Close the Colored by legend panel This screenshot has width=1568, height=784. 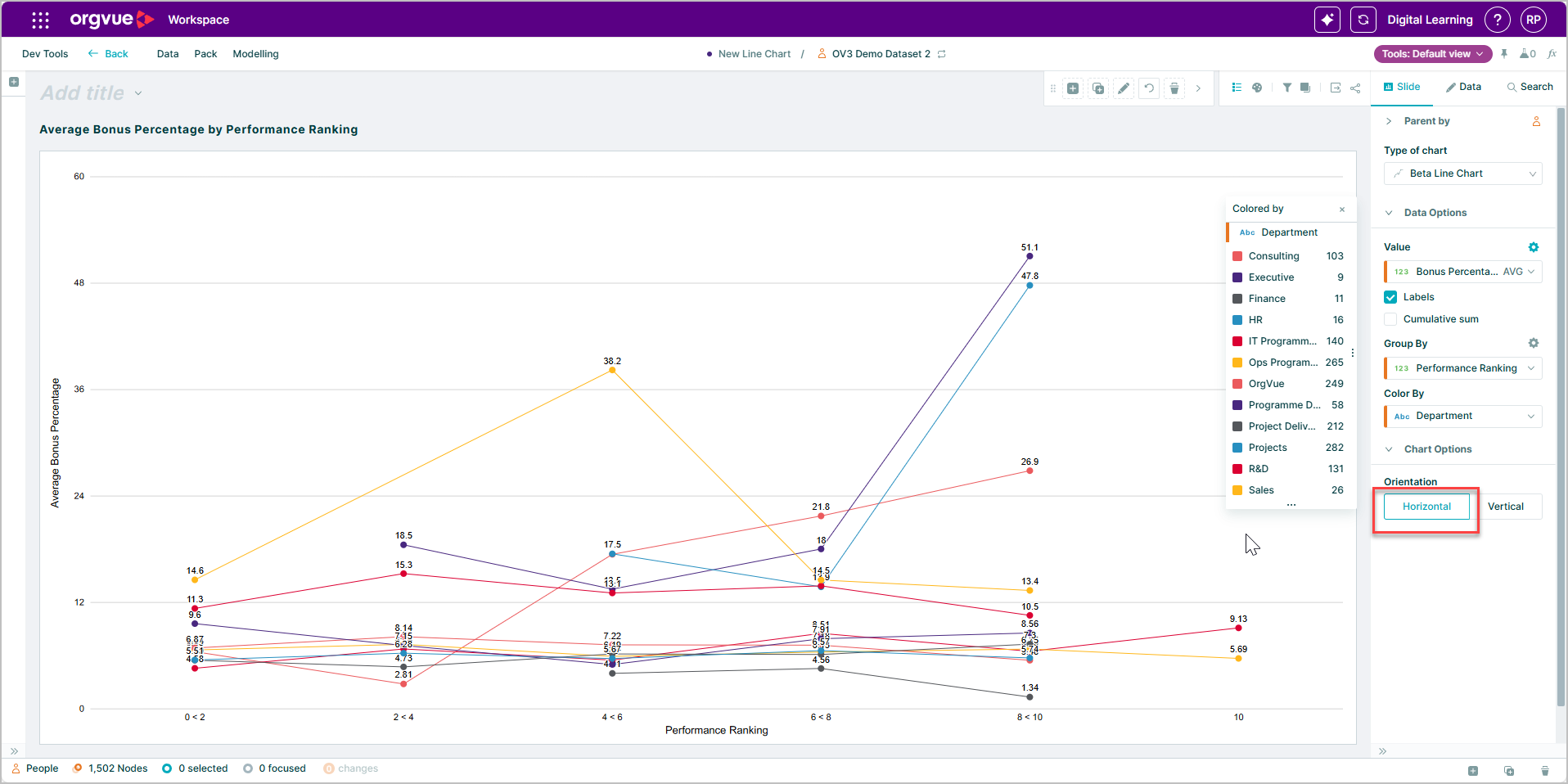1342,209
